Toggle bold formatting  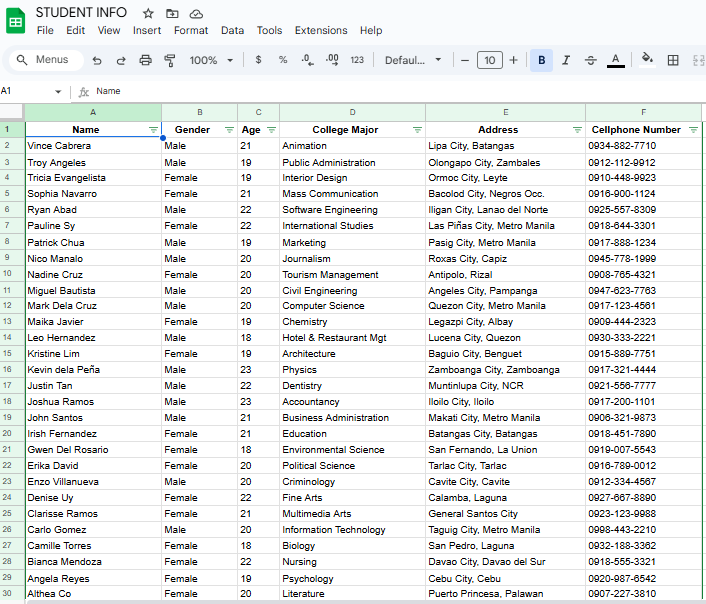click(542, 60)
